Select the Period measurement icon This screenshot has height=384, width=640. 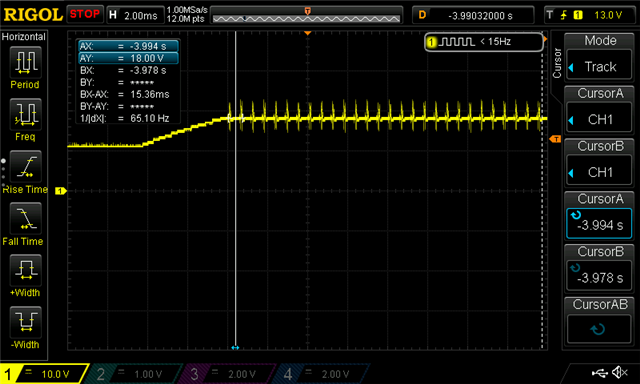point(25,62)
